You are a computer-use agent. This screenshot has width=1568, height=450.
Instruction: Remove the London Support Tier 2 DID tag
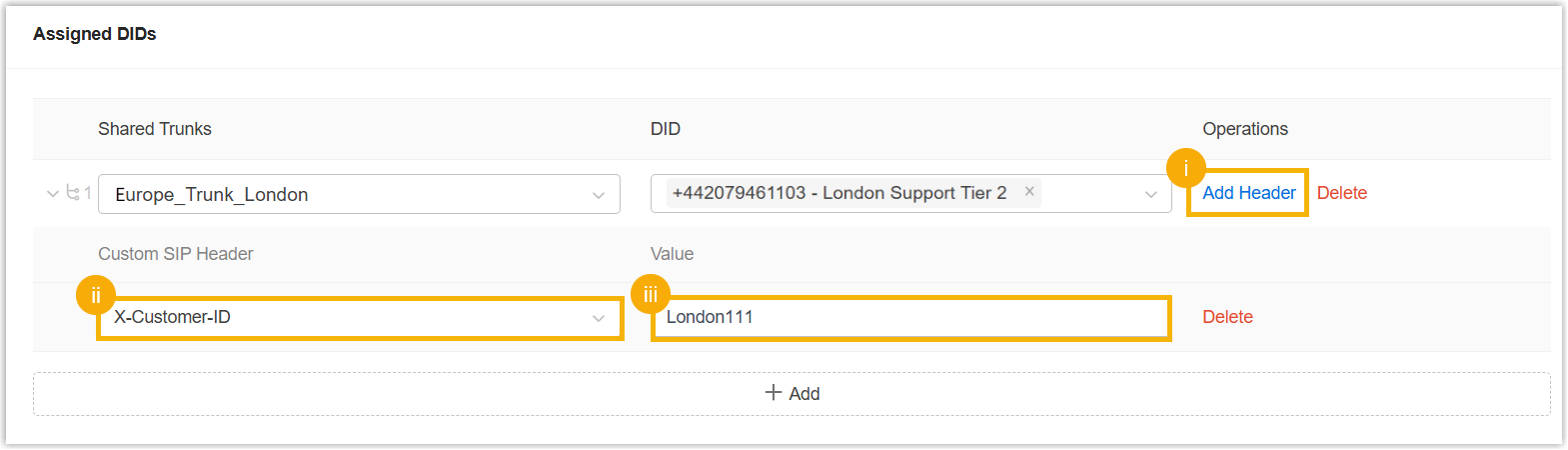click(1029, 191)
